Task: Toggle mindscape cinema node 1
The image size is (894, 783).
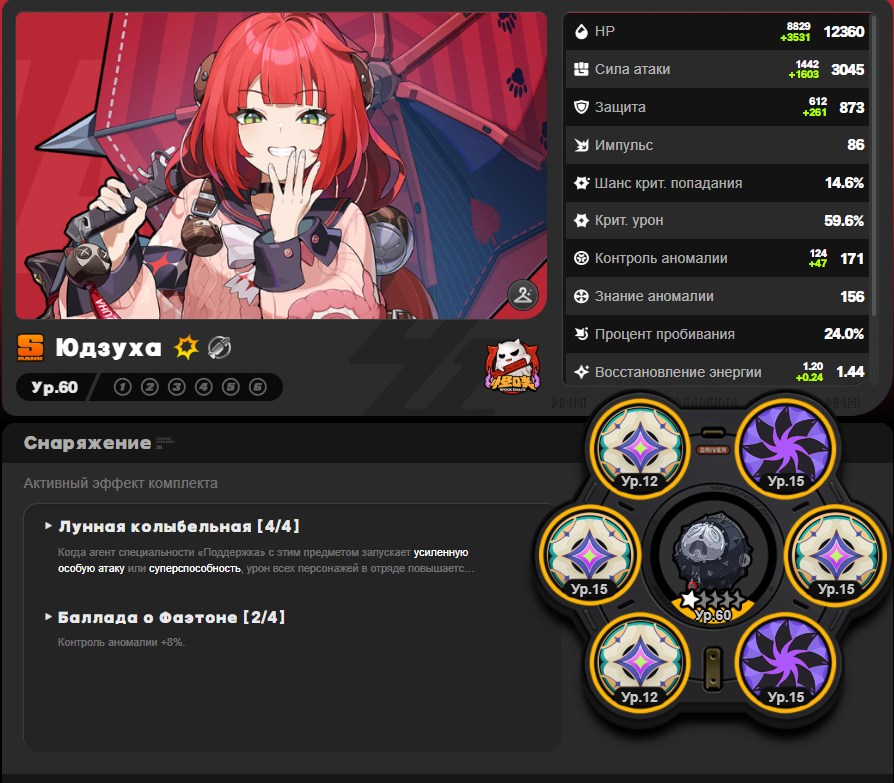Action: point(123,387)
